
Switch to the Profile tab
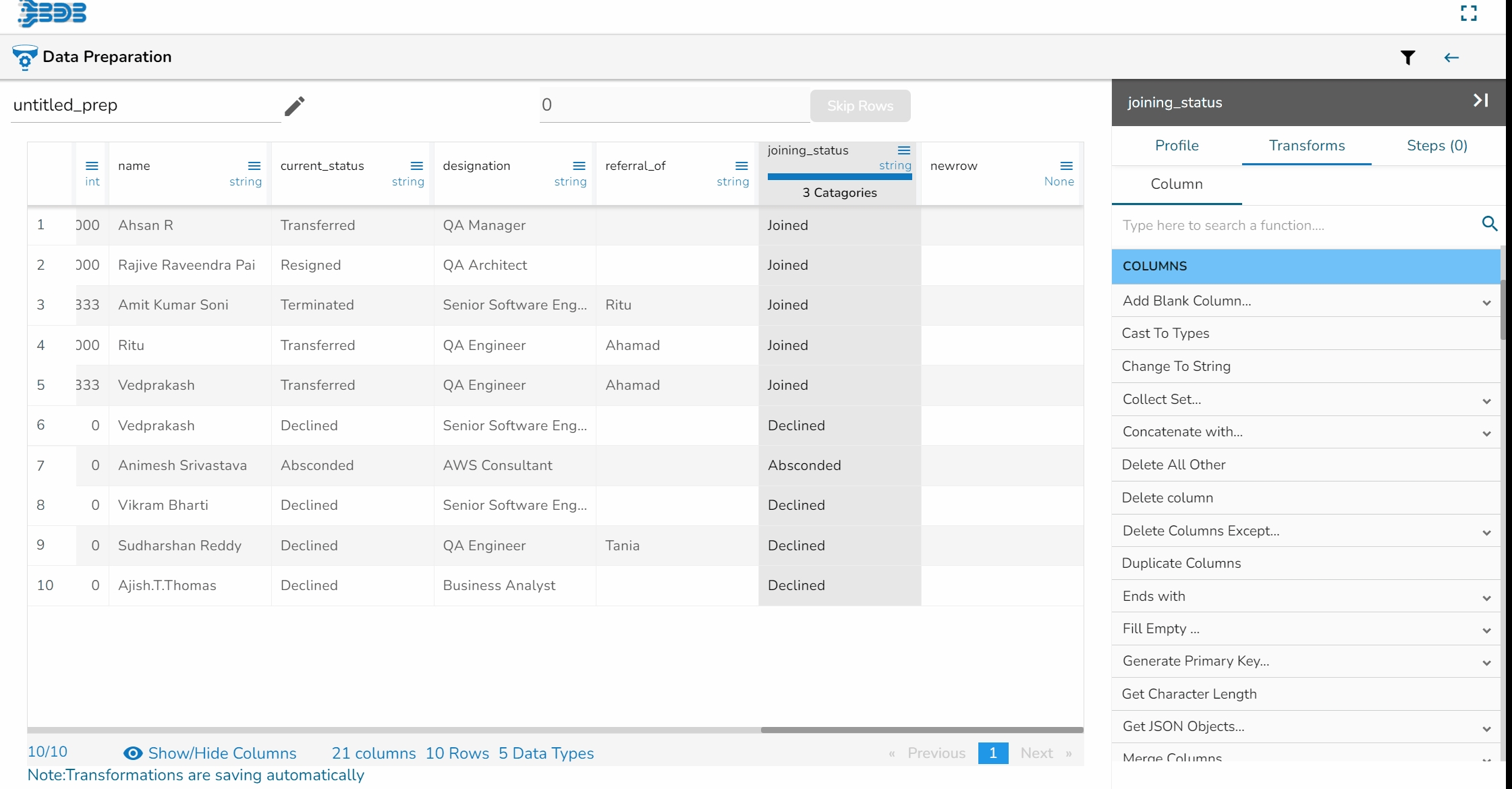[x=1177, y=146]
